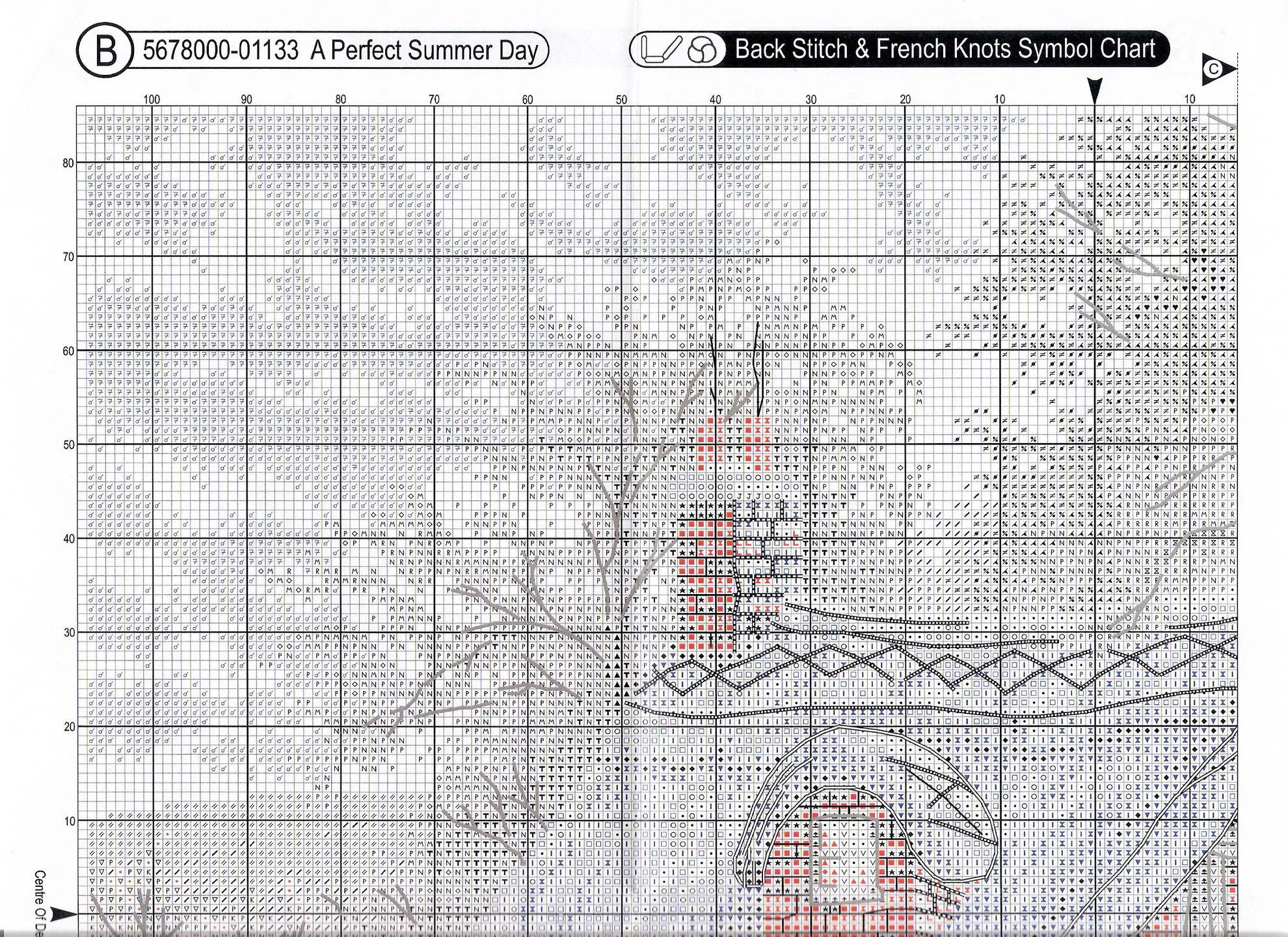
Task: Click the black centre arrow above the grid
Action: (1095, 90)
